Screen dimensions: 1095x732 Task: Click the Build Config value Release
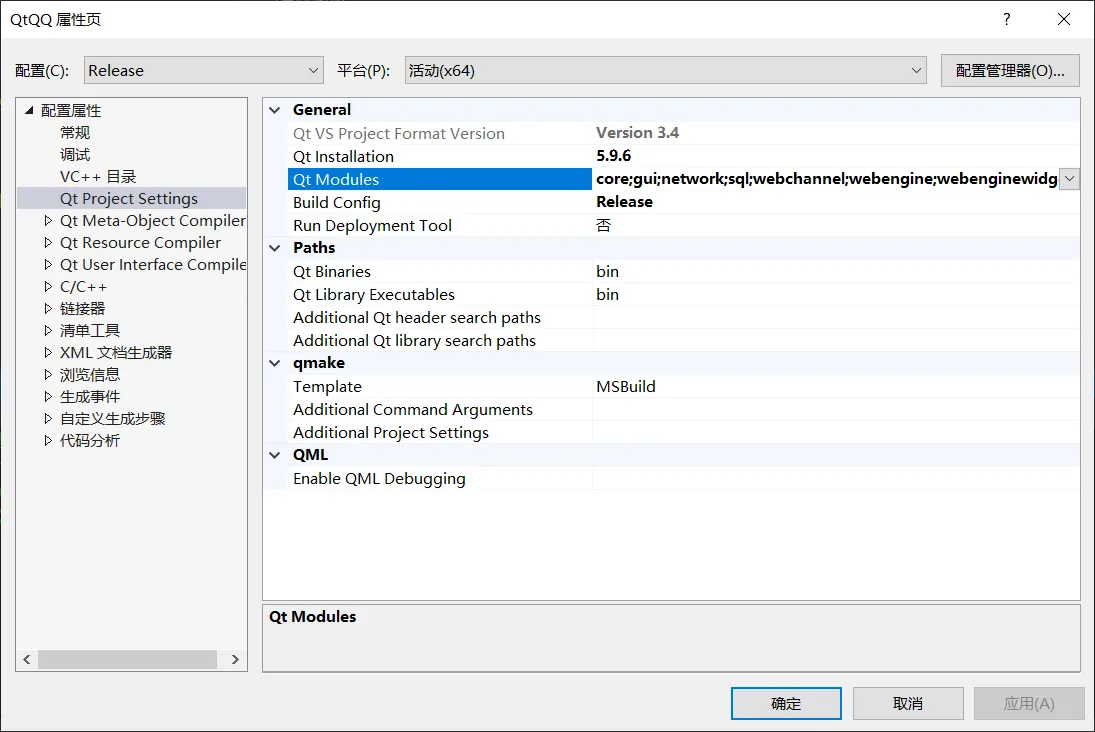click(x=624, y=202)
